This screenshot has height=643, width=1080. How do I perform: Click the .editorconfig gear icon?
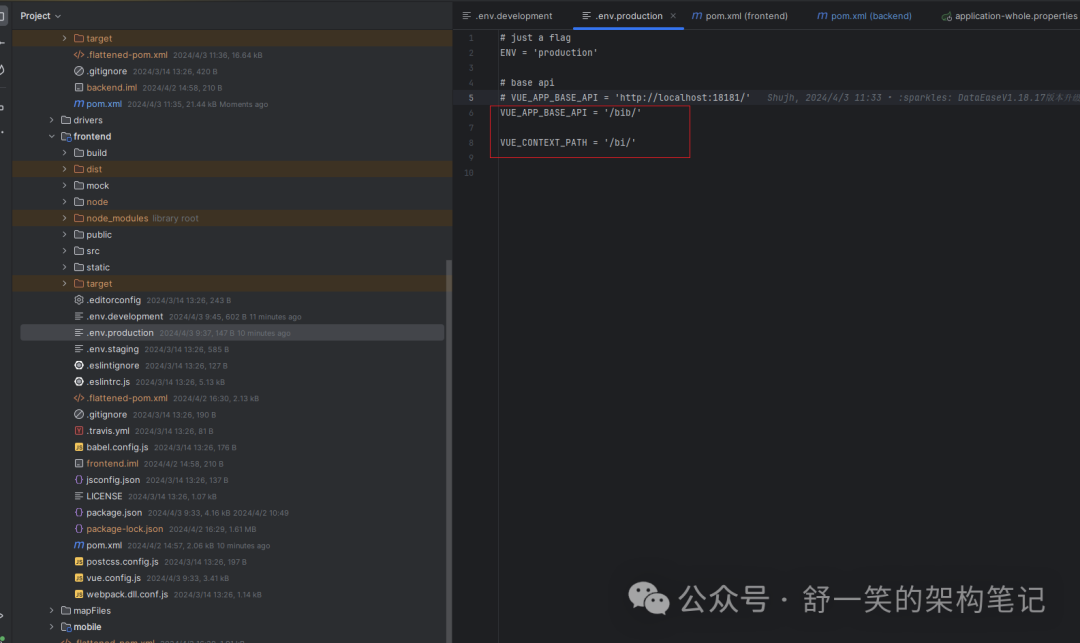(x=79, y=300)
